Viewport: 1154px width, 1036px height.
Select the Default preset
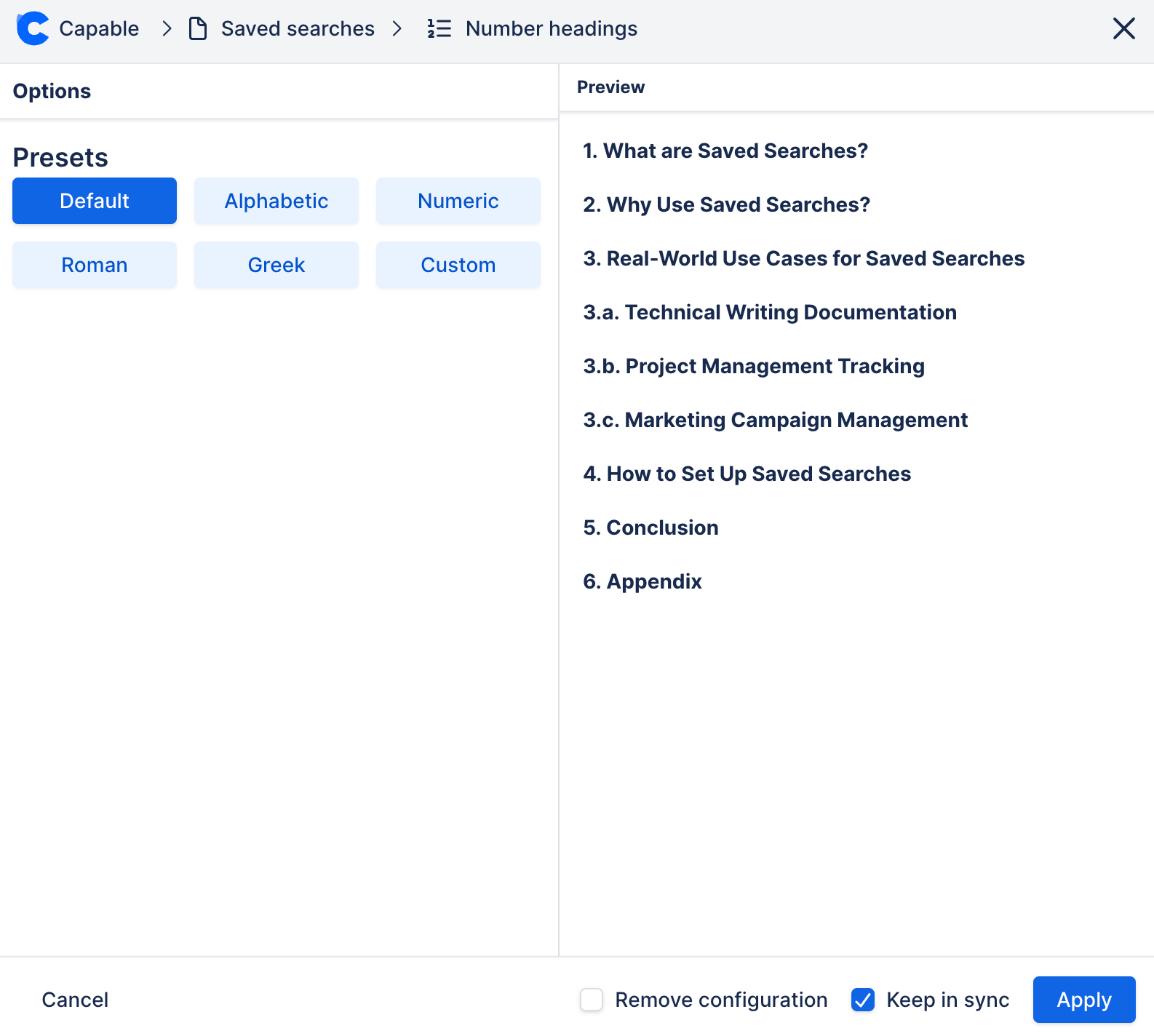point(95,201)
